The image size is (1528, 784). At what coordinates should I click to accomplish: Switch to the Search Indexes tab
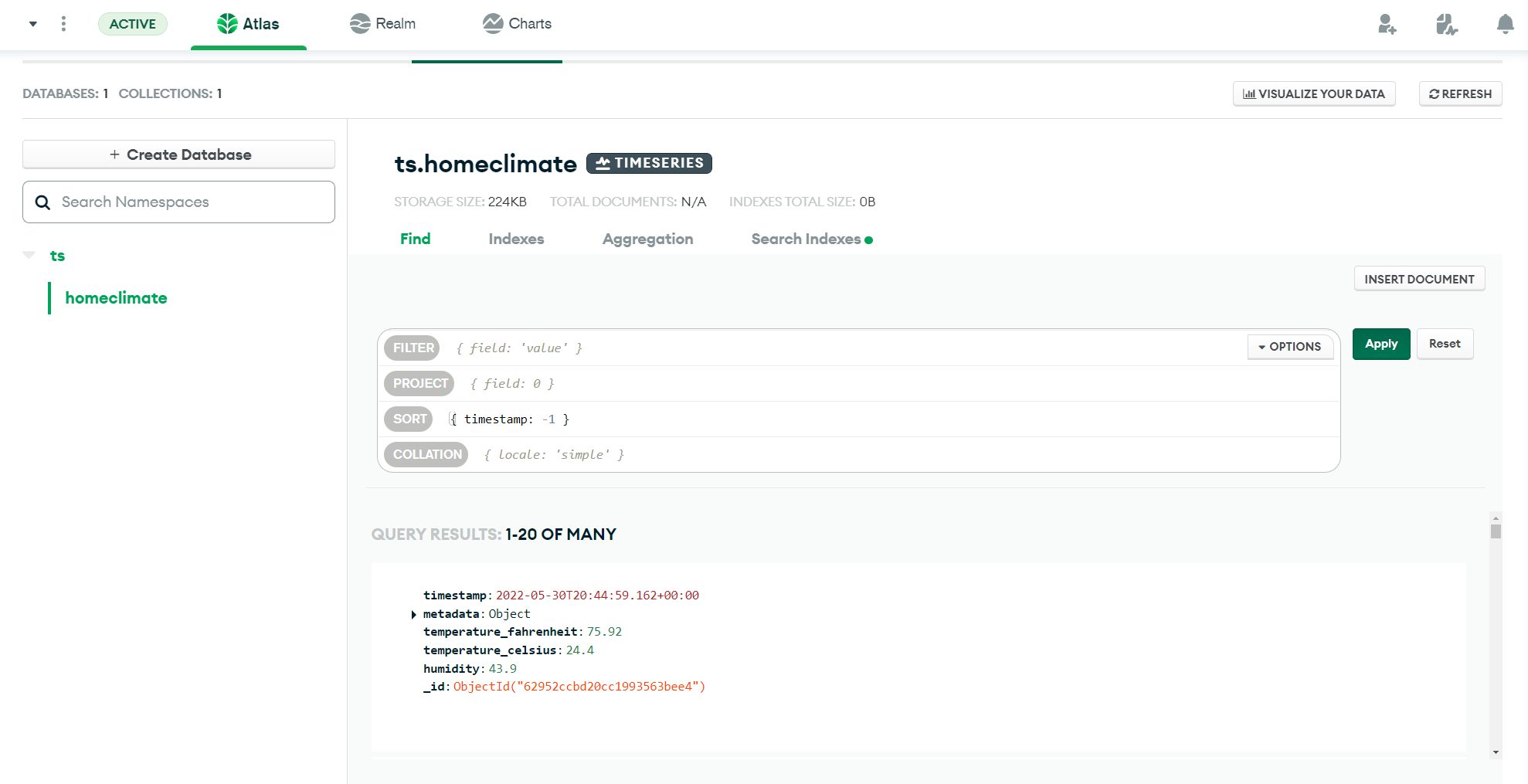806,239
